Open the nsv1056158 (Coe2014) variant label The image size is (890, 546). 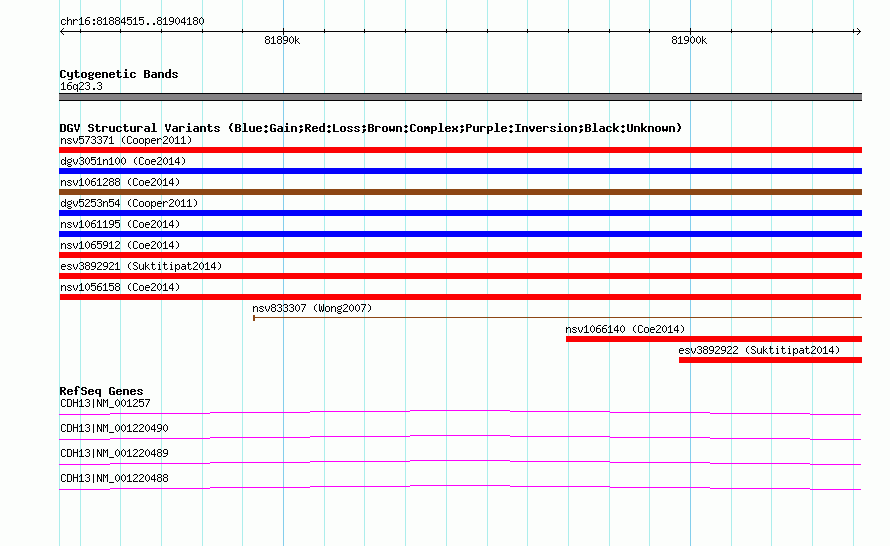[x=120, y=287]
